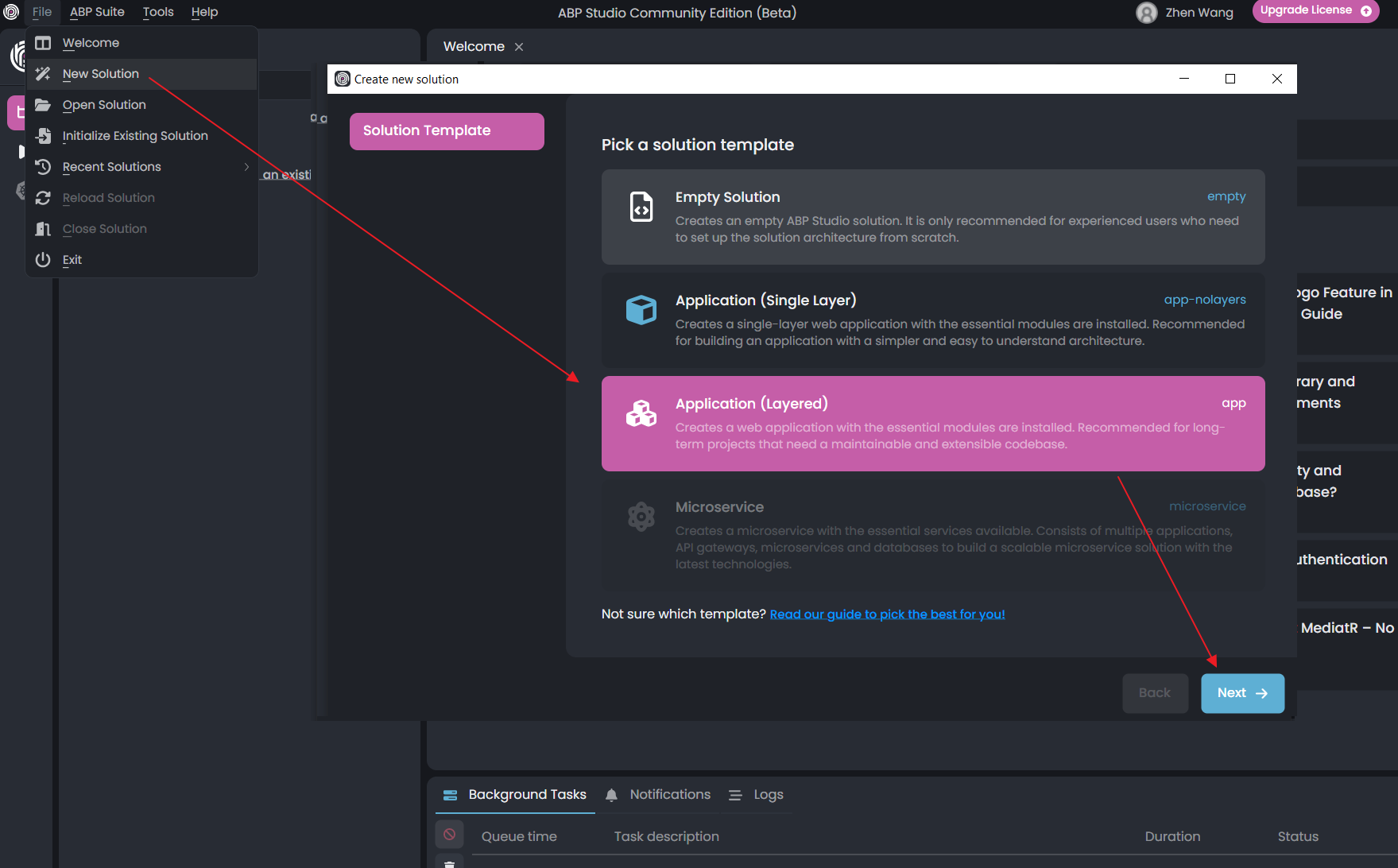Screen dimensions: 1398x868
Task: Switch to Notifications tab
Action: tap(657, 795)
